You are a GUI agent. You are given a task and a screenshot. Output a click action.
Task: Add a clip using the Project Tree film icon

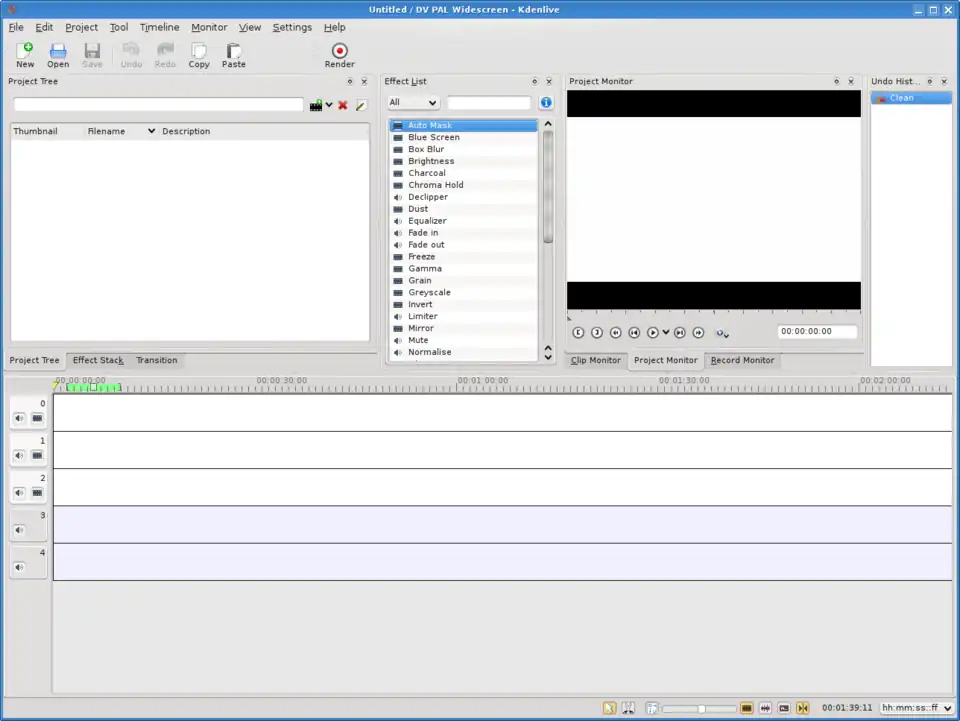(x=315, y=104)
